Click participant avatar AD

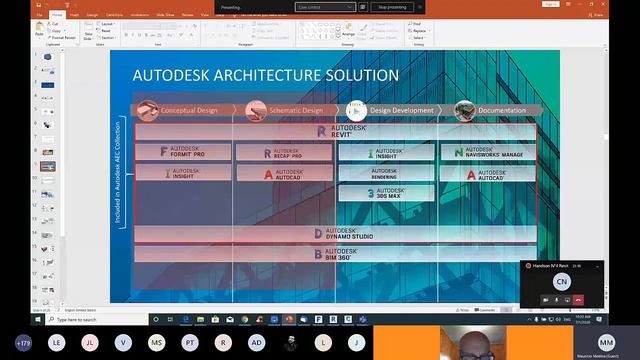pos(256,343)
